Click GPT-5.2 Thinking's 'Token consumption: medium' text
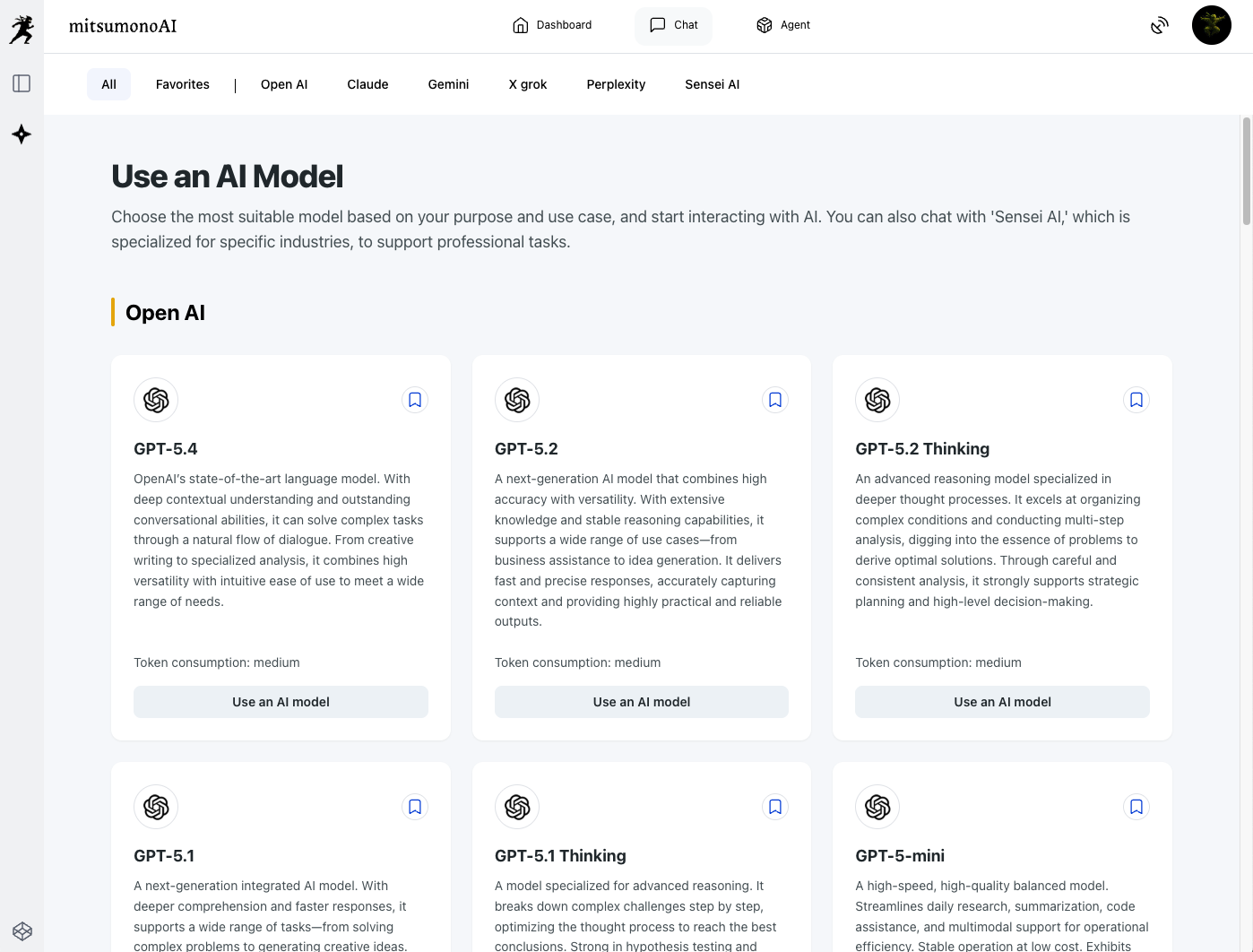The width and height of the screenshot is (1253, 952). 938,662
